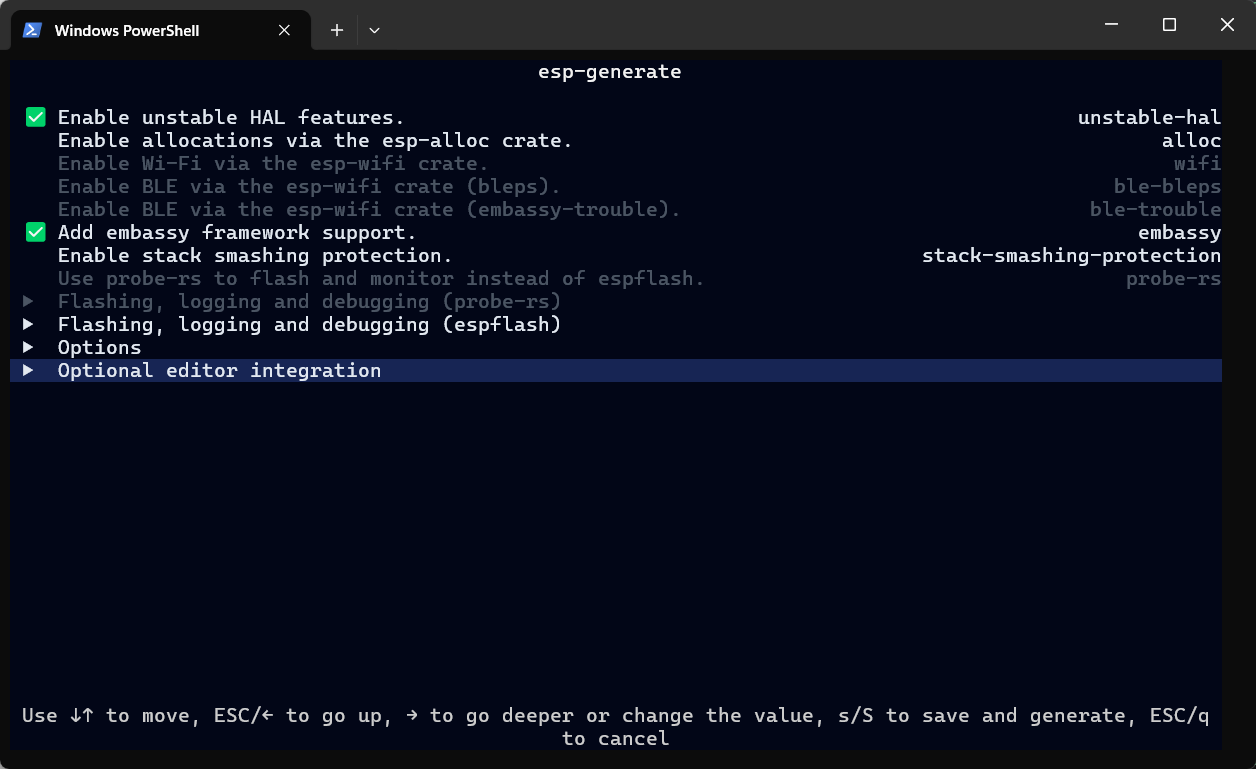Maximize the terminal window
This screenshot has width=1256, height=769.
pos(1169,25)
